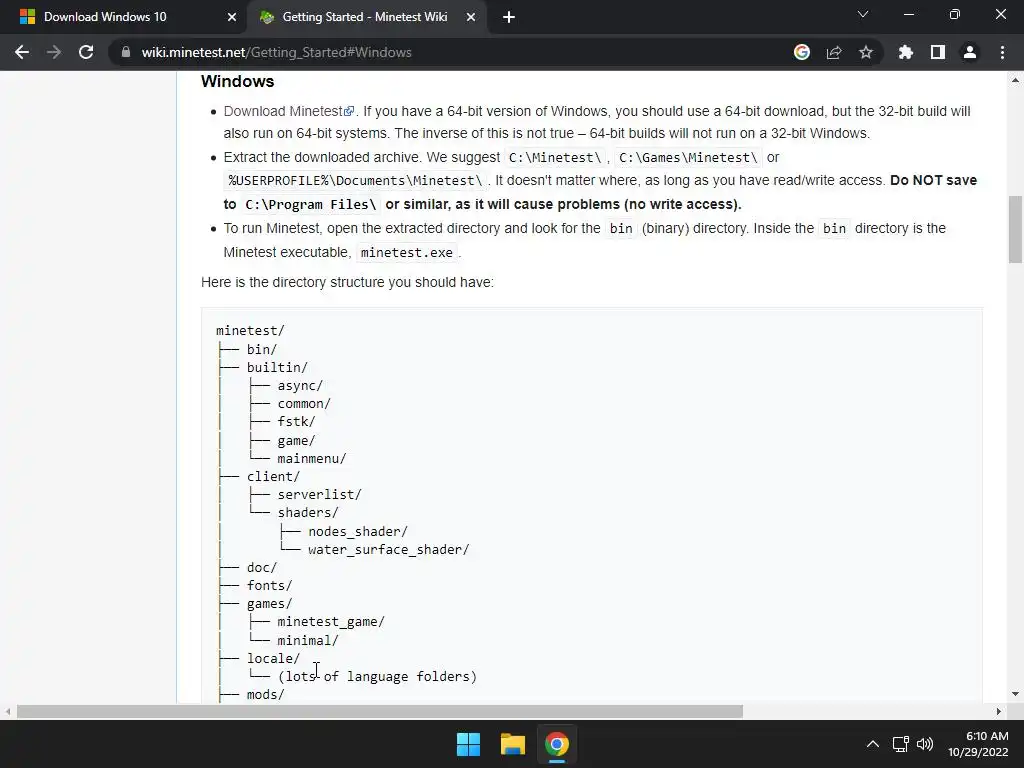1024x768 pixels.
Task: Open network status tray icon
Action: (901, 744)
